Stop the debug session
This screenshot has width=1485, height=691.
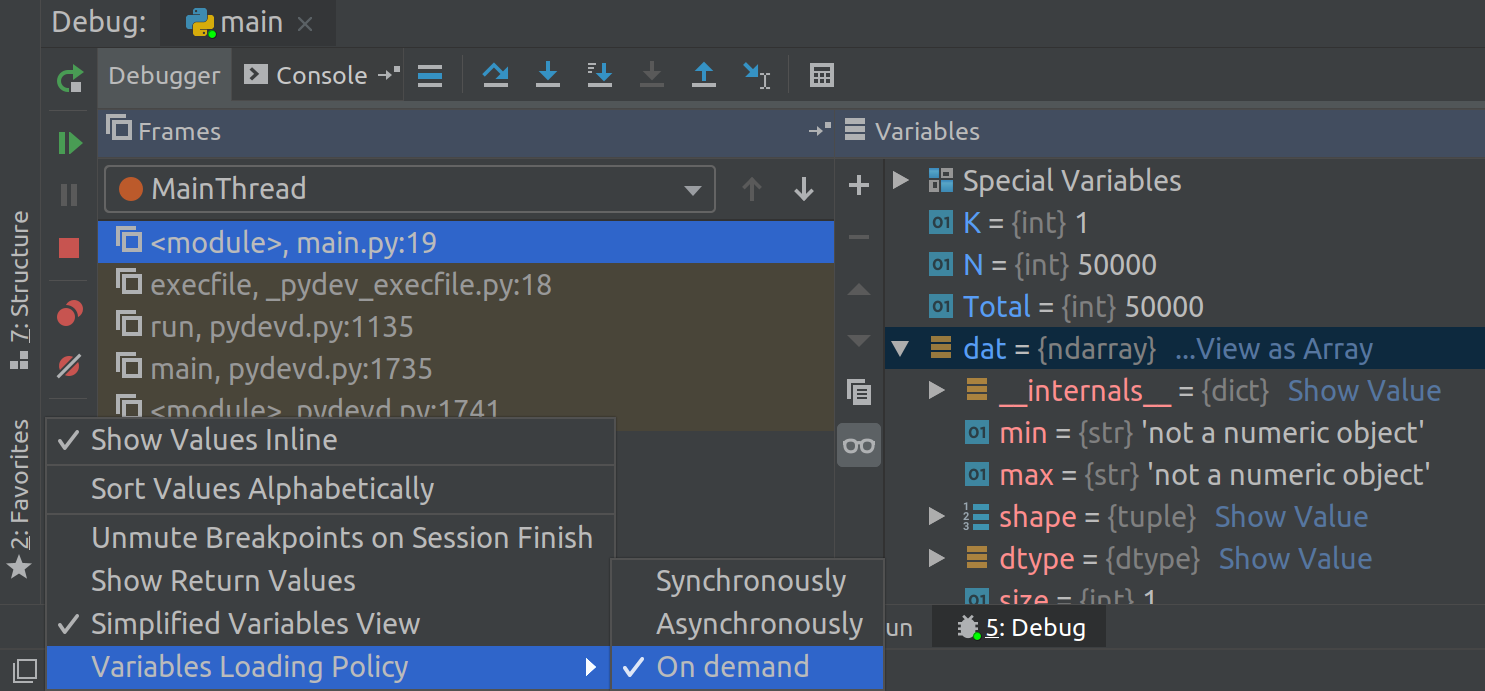[x=68, y=247]
